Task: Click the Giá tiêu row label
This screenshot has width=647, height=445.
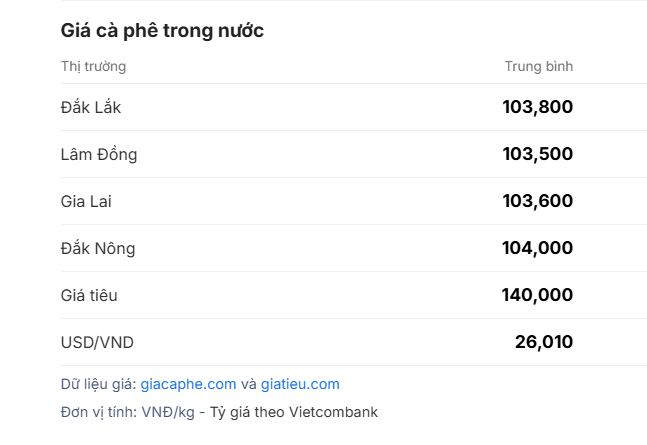Action: [x=89, y=295]
